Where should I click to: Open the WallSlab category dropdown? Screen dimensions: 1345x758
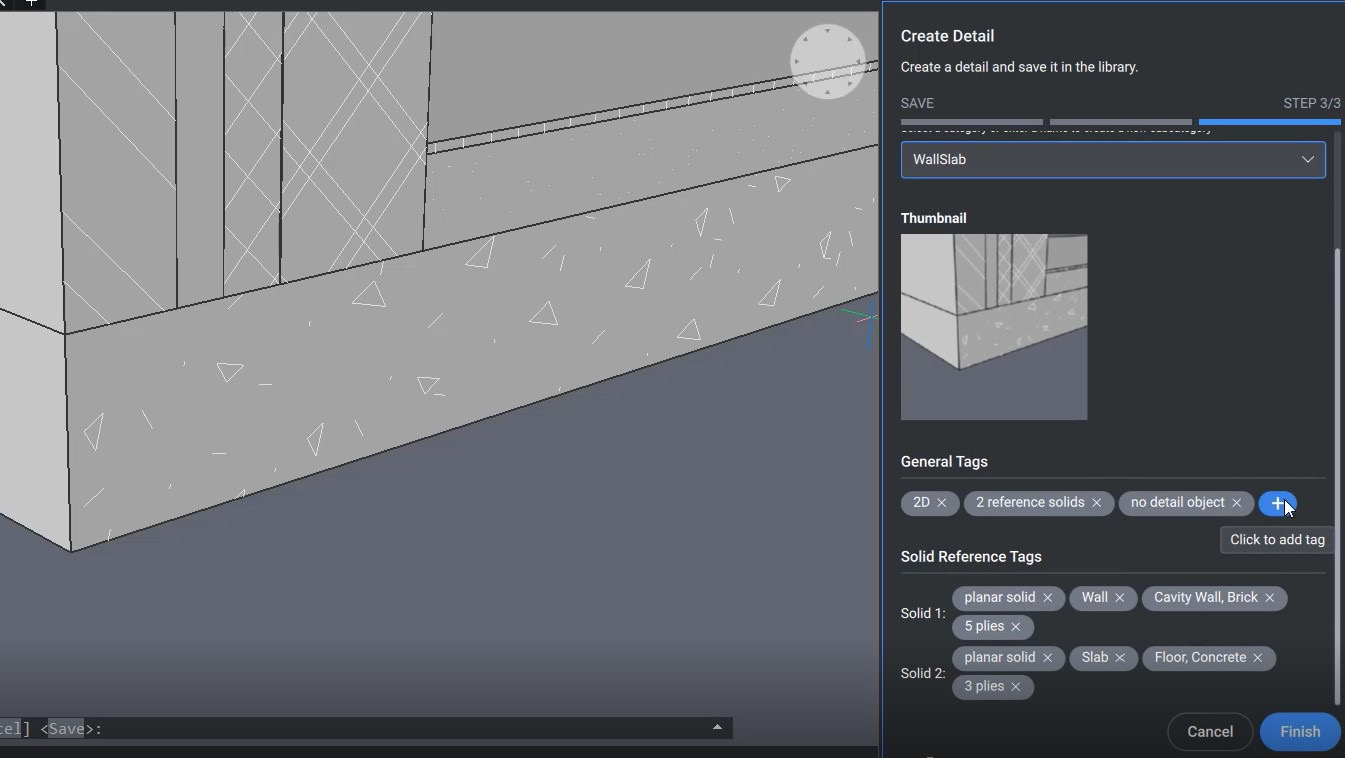(1113, 160)
